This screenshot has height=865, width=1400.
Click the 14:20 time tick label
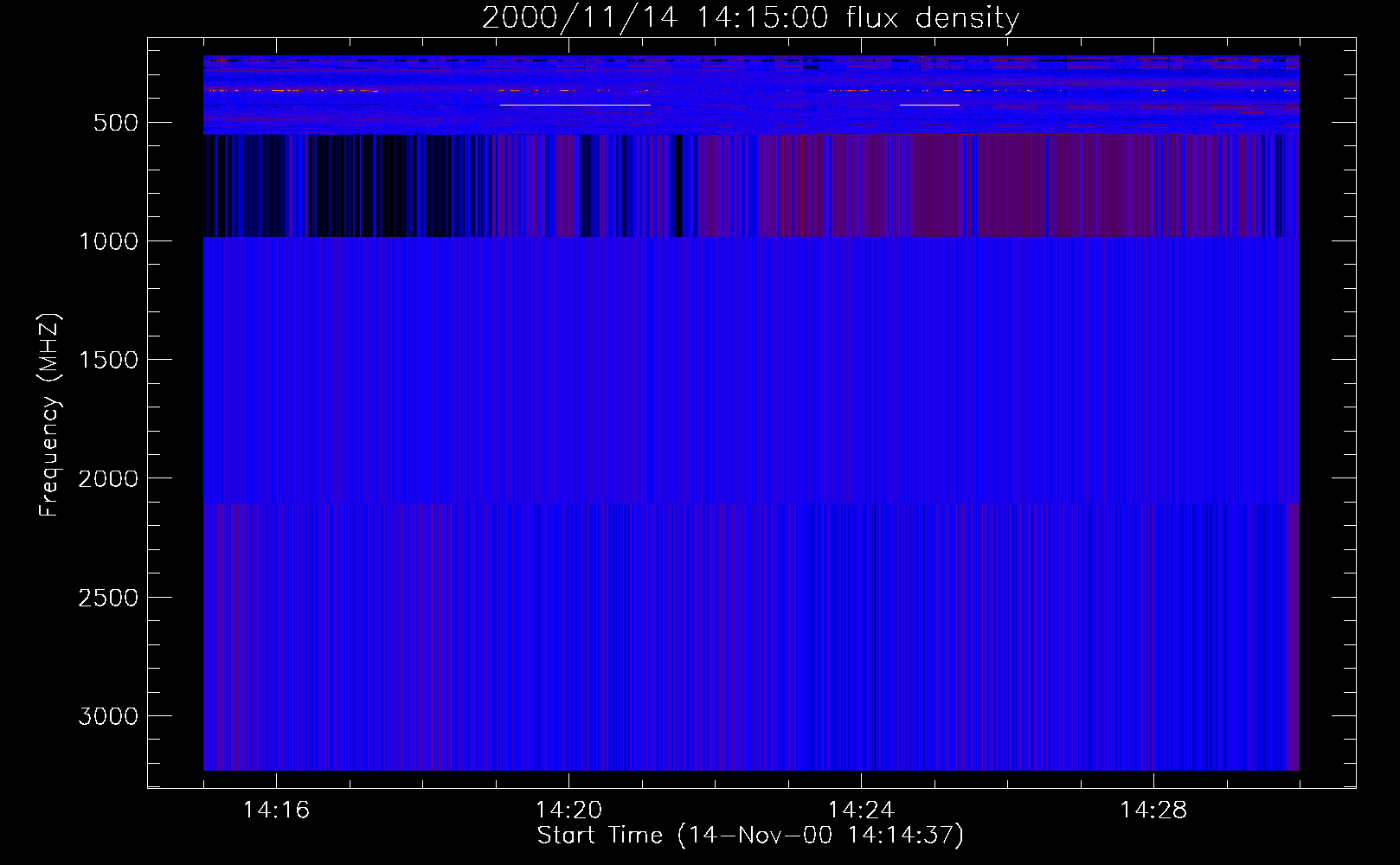568,811
